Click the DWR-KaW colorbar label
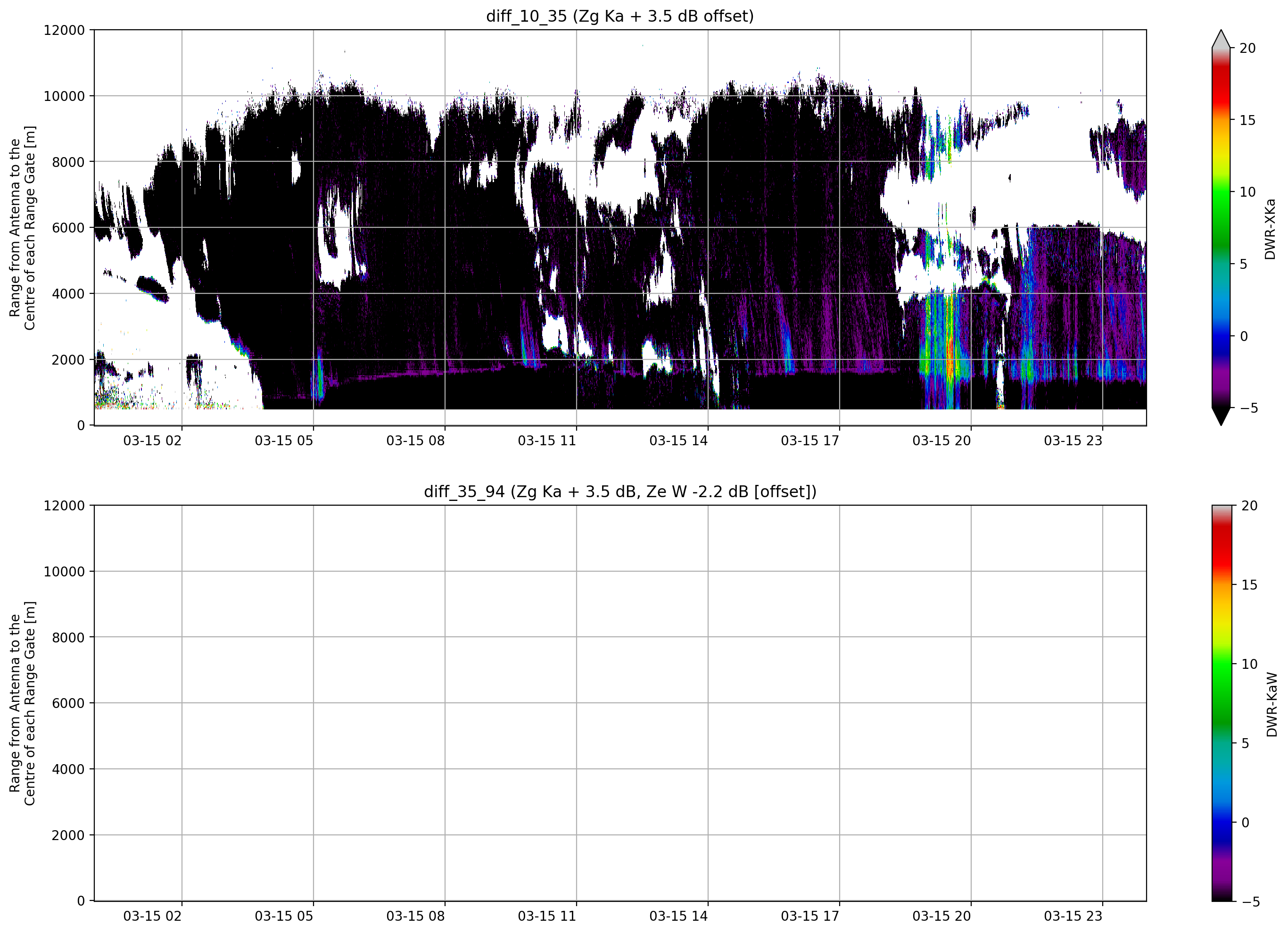 click(1271, 705)
